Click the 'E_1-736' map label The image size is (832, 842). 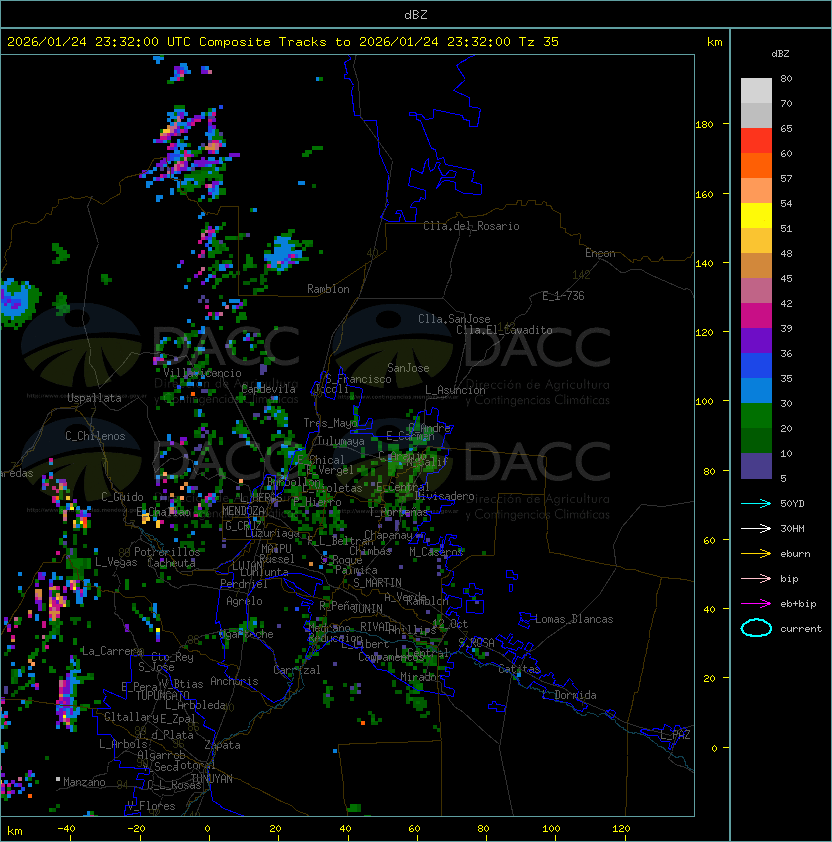(563, 296)
